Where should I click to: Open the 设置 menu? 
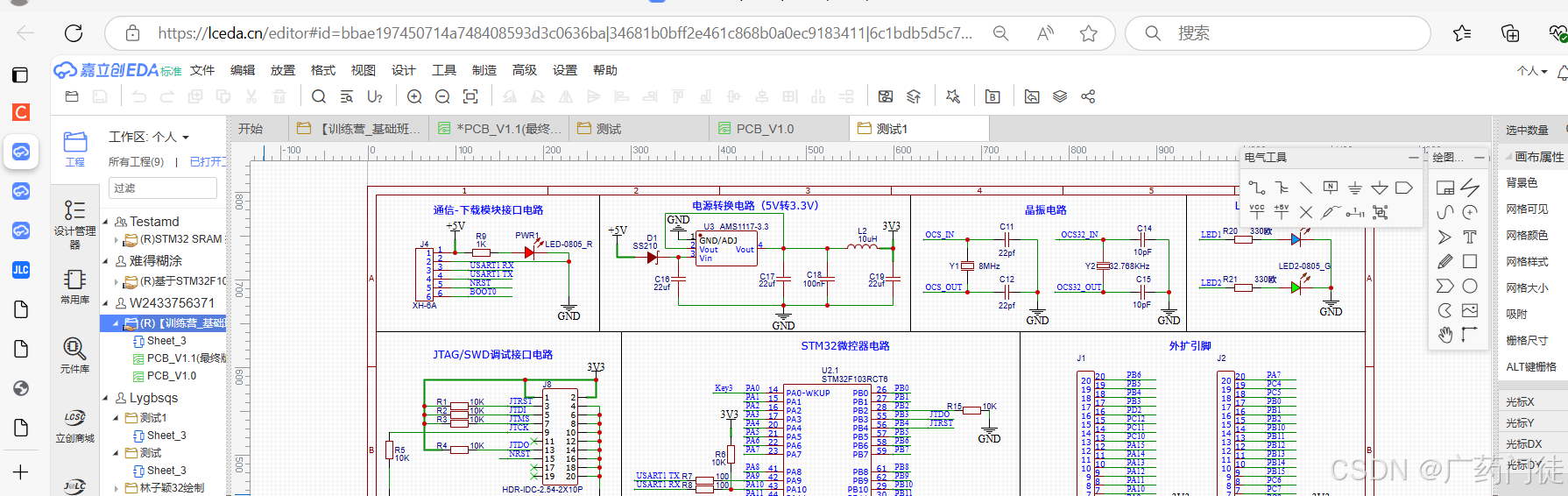tap(565, 70)
